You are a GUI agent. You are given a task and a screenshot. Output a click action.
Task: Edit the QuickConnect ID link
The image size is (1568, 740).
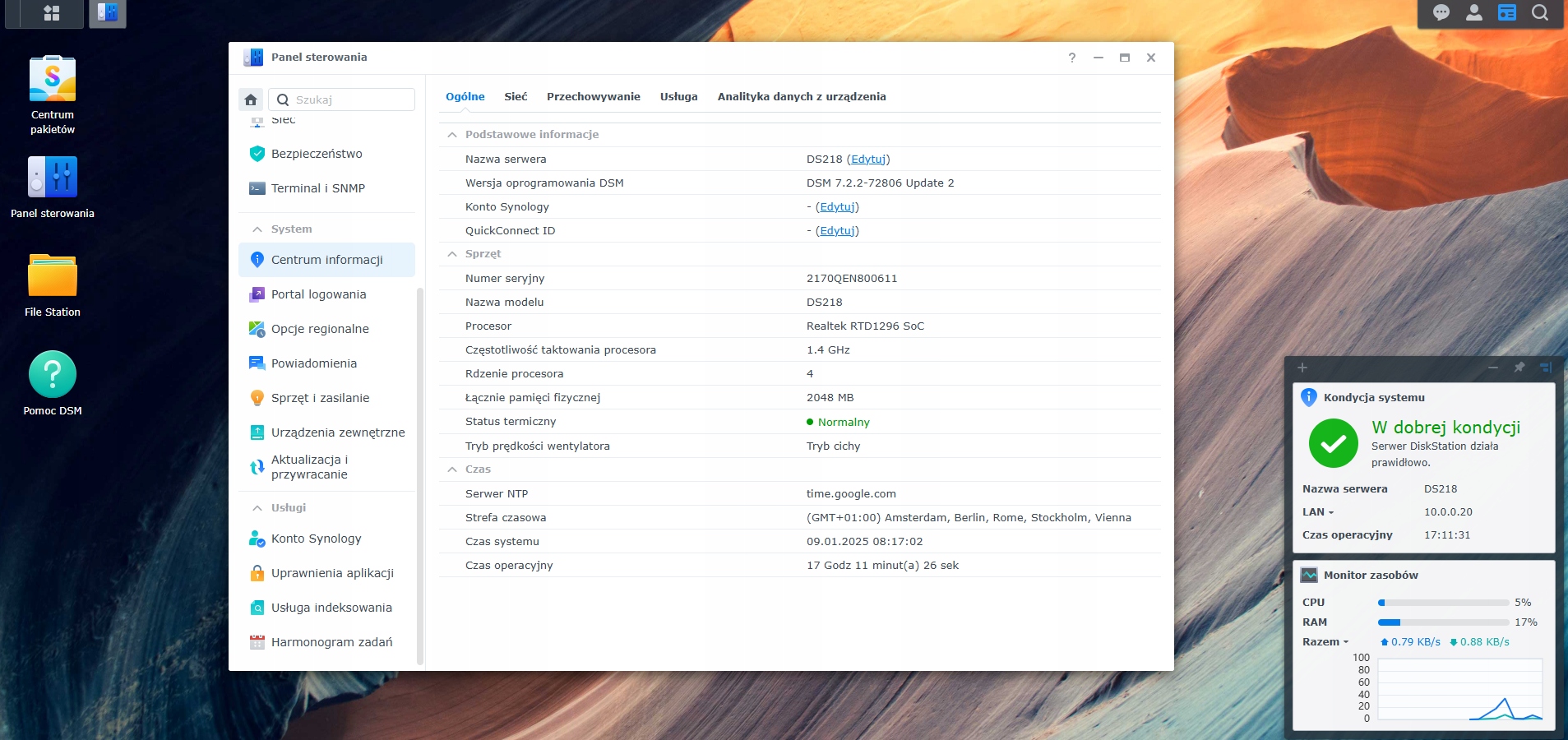[837, 231]
